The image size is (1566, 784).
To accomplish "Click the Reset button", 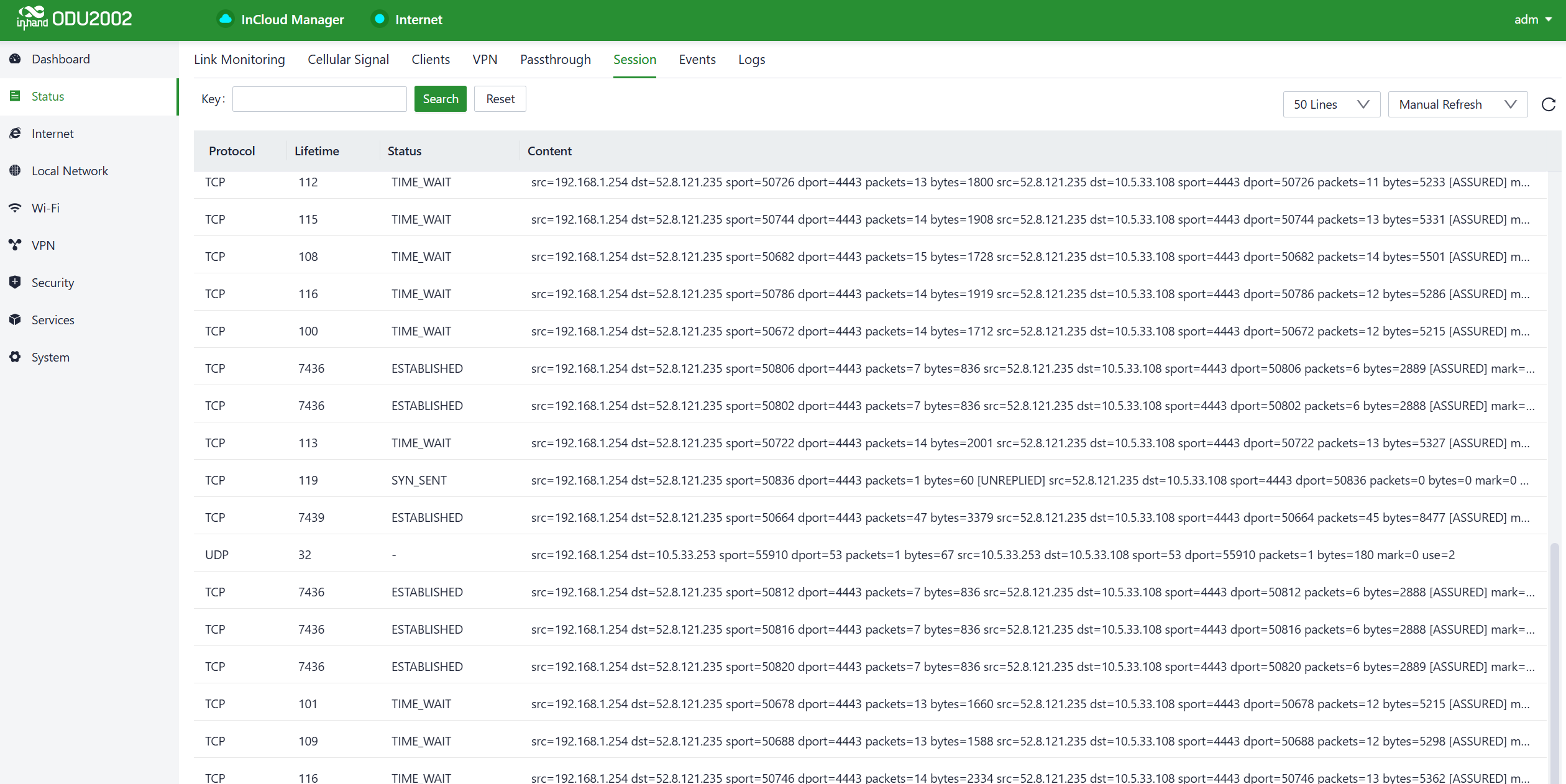I will (500, 99).
